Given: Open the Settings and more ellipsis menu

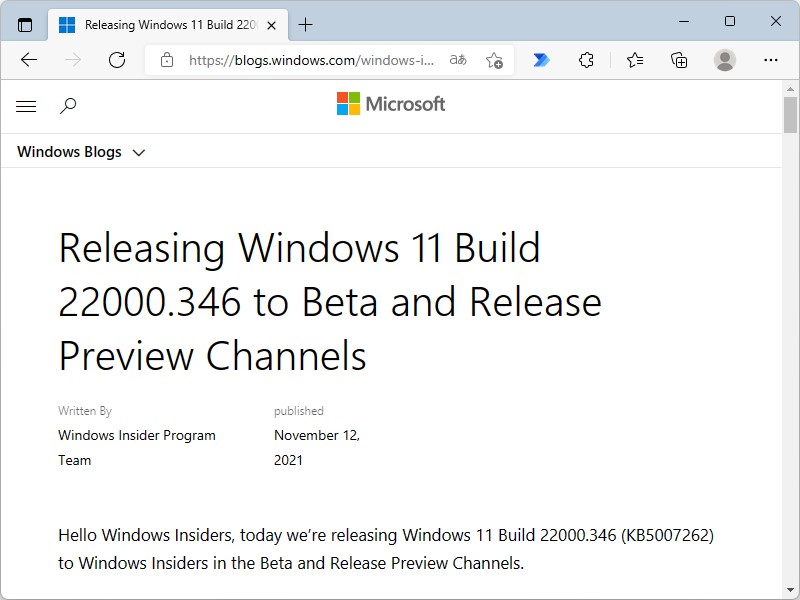Looking at the screenshot, I should click(x=771, y=60).
